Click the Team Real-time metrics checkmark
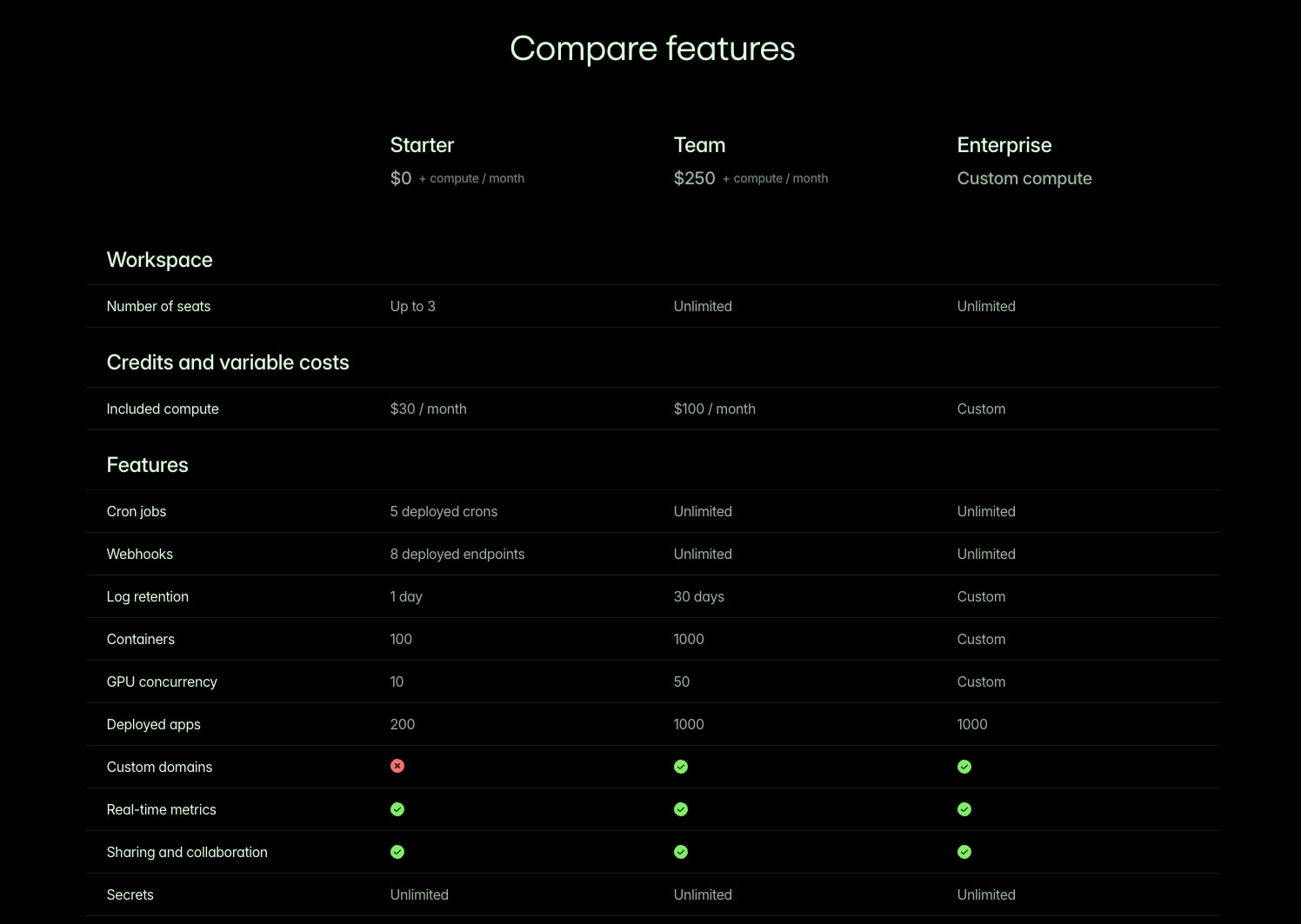1301x924 pixels. click(x=681, y=809)
